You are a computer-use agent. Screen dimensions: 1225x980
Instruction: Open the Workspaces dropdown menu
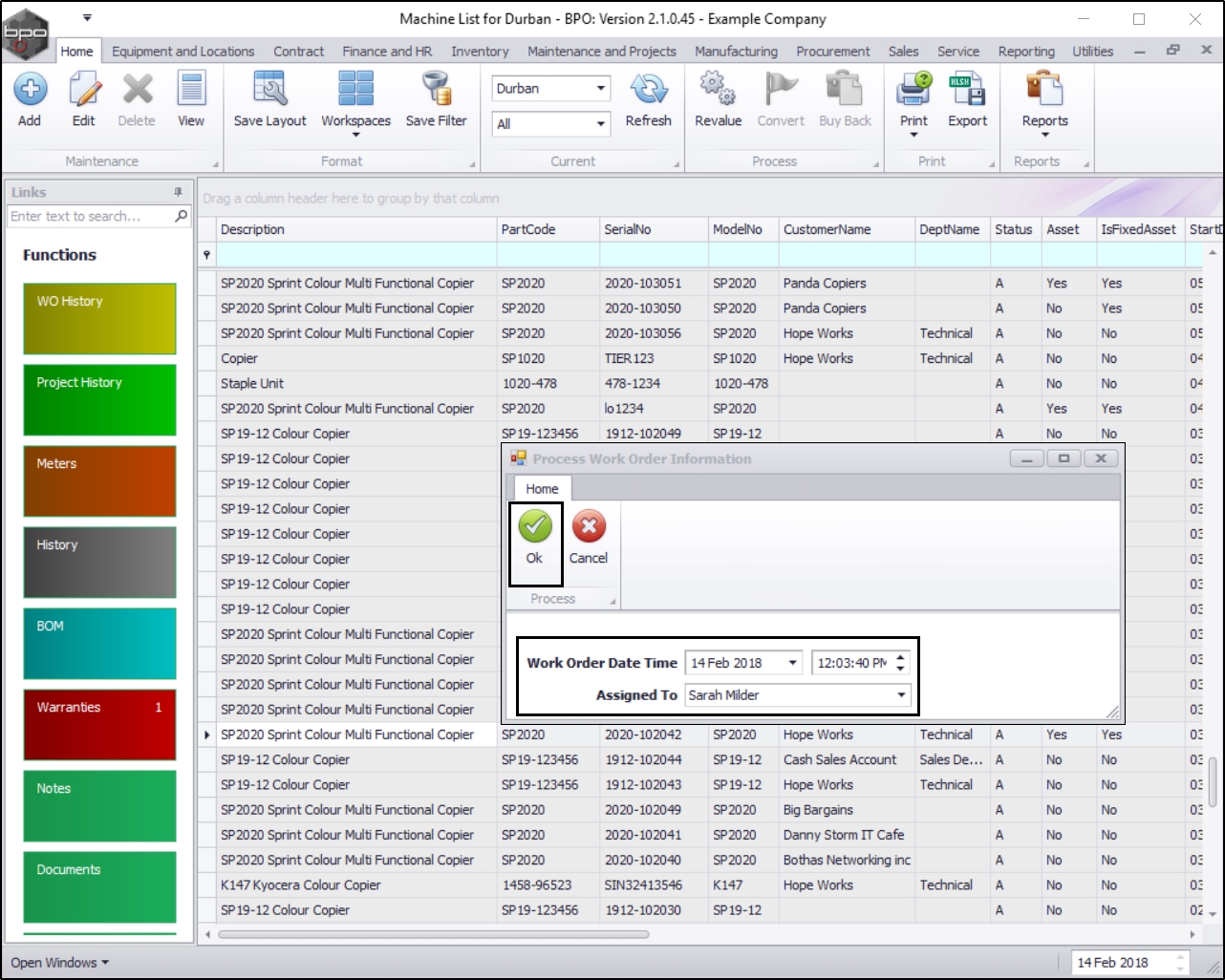coord(355,135)
